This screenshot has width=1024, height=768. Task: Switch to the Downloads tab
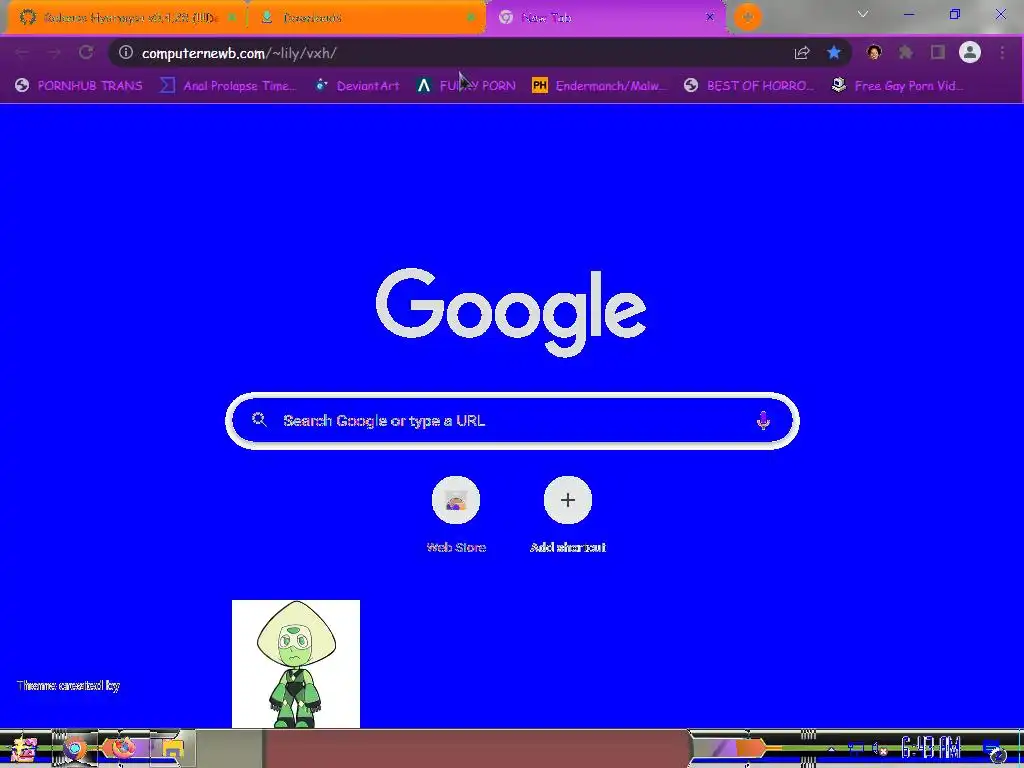(x=366, y=18)
